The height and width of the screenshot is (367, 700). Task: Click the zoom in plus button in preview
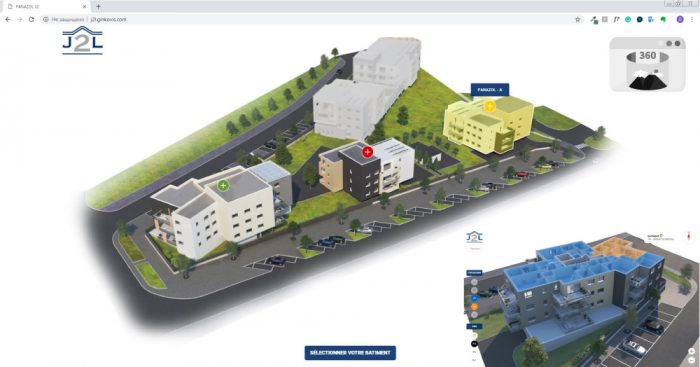click(x=692, y=352)
